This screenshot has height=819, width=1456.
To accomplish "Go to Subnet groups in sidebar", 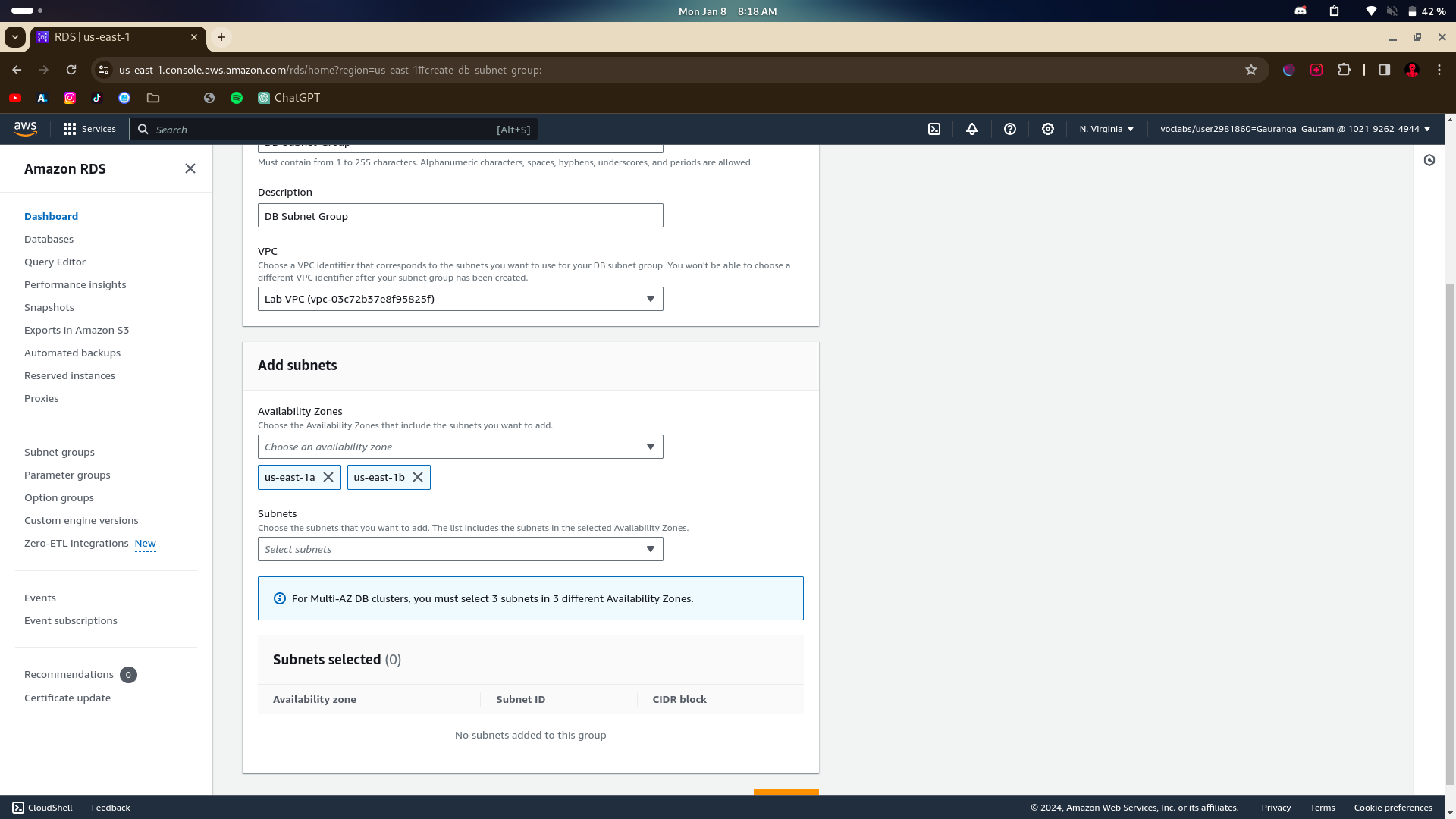I will [59, 452].
